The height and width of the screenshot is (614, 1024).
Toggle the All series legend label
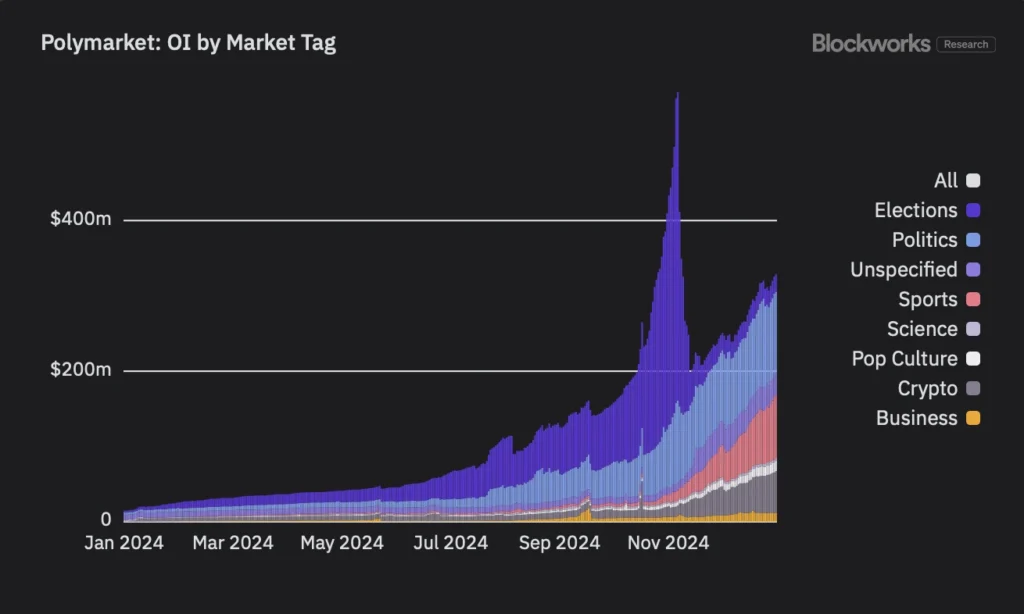point(946,180)
